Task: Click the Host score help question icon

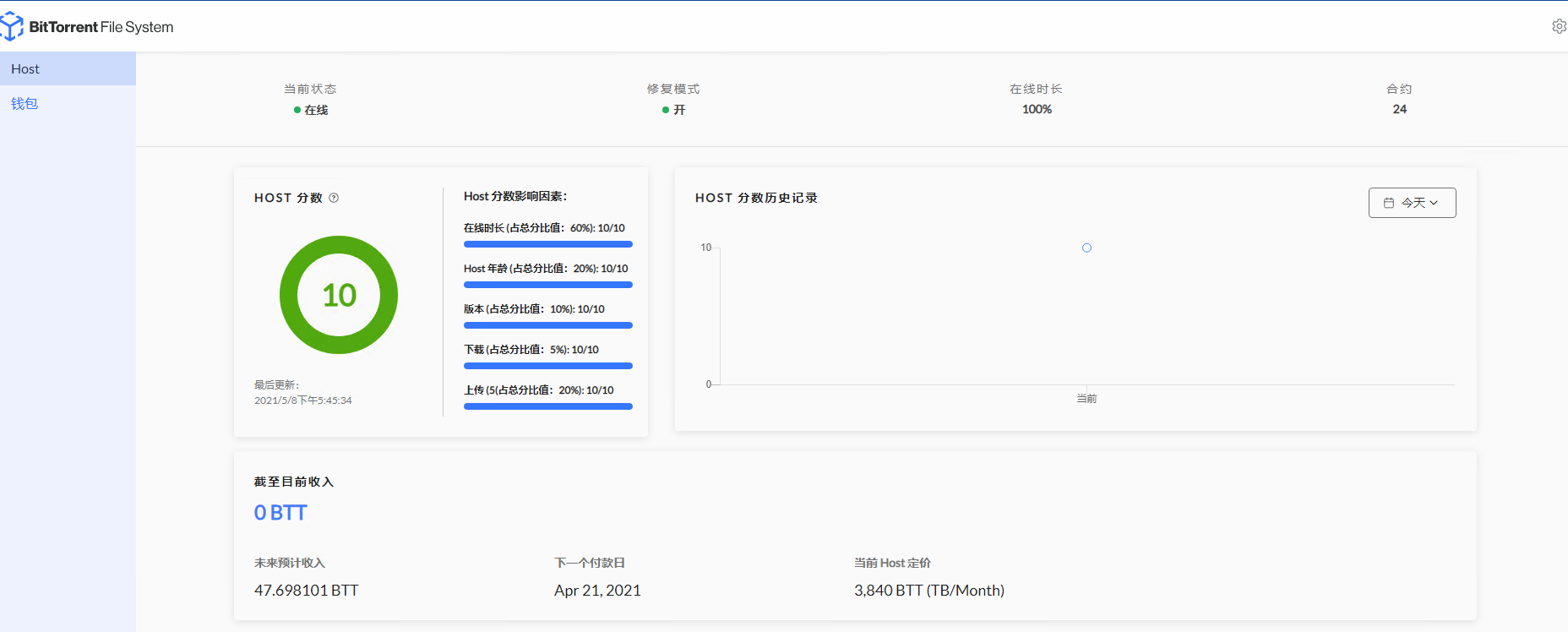Action: [334, 198]
